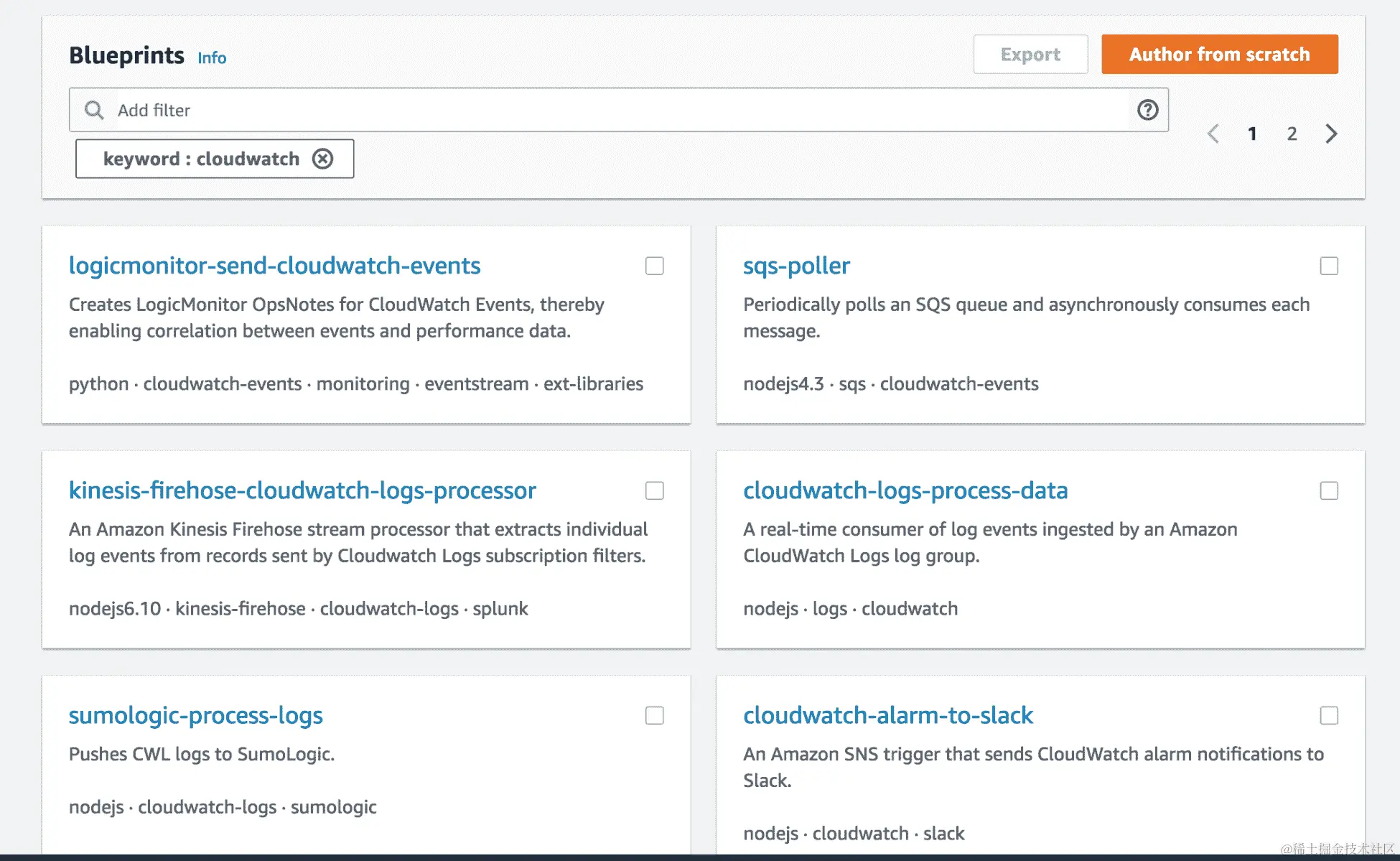Screen dimensions: 1400x861
Task: Open the cloudwatch-alarm-to-slack blueprint link
Action: pyautogui.click(x=888, y=715)
